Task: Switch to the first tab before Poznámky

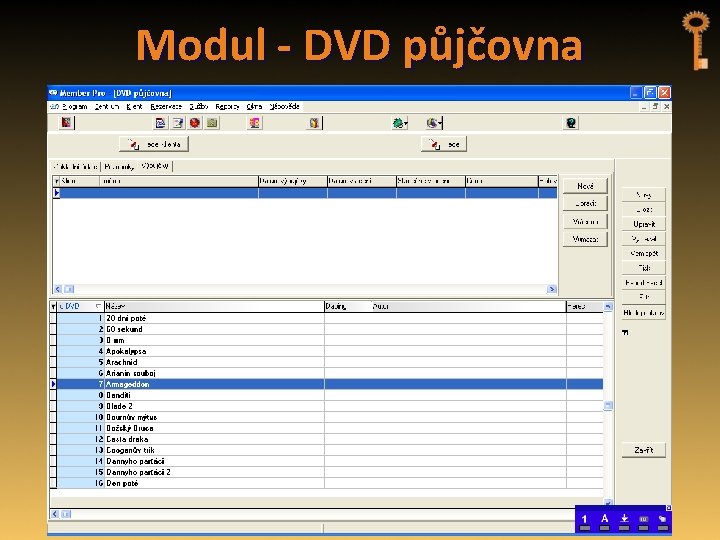Action: coord(75,167)
